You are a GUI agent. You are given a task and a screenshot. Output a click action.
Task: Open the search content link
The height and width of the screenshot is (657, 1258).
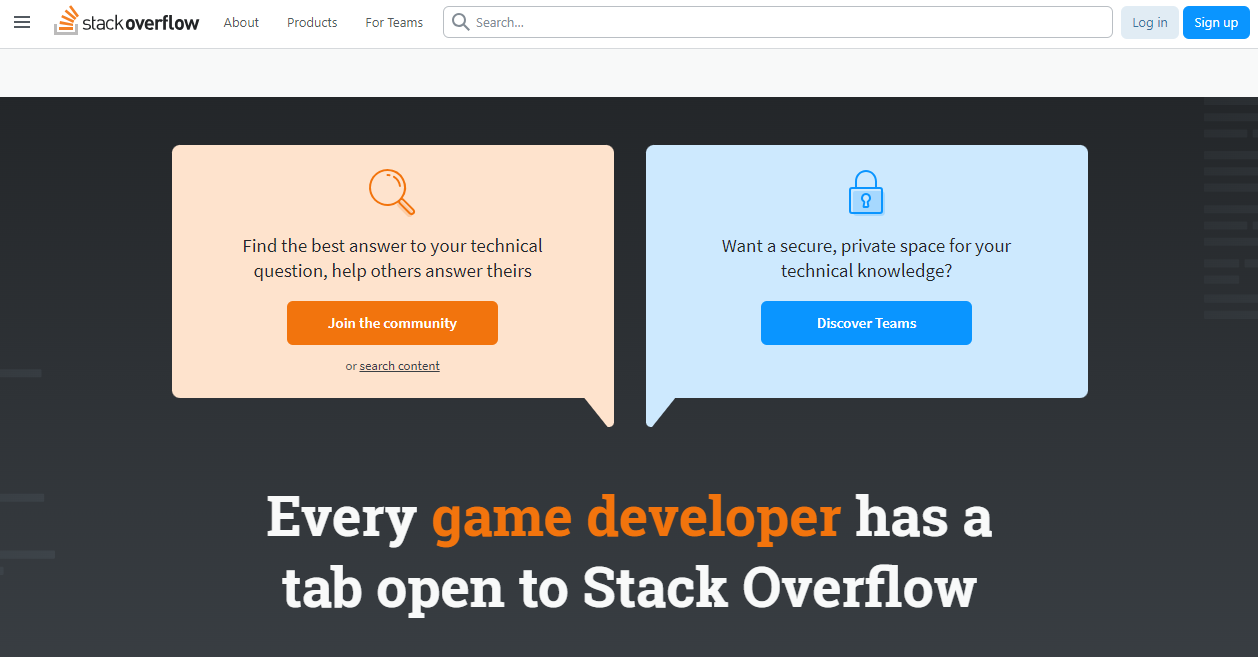[399, 365]
